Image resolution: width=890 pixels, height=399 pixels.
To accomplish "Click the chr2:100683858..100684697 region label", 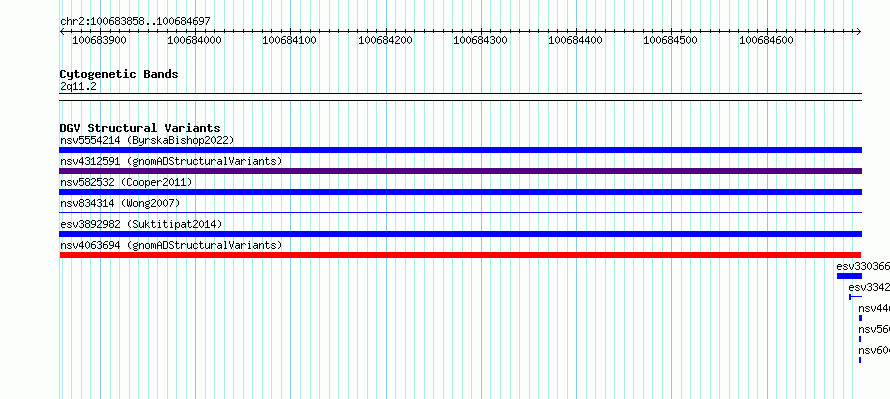I will coord(135,21).
